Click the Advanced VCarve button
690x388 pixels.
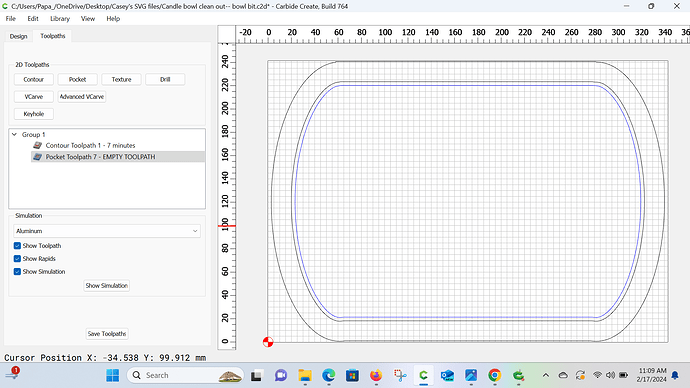pyautogui.click(x=82, y=96)
